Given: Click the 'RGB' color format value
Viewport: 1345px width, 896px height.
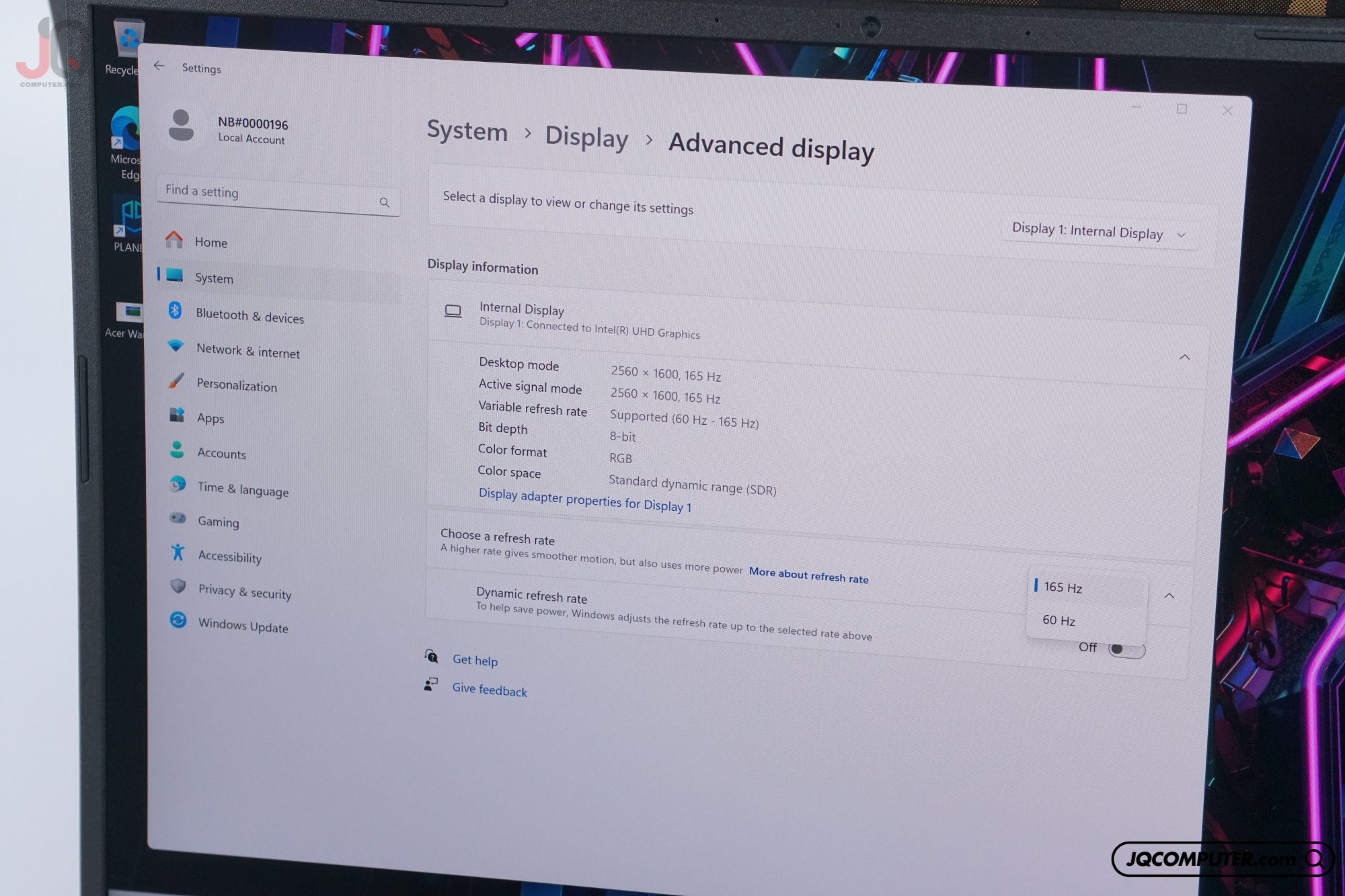Looking at the screenshot, I should (621, 458).
